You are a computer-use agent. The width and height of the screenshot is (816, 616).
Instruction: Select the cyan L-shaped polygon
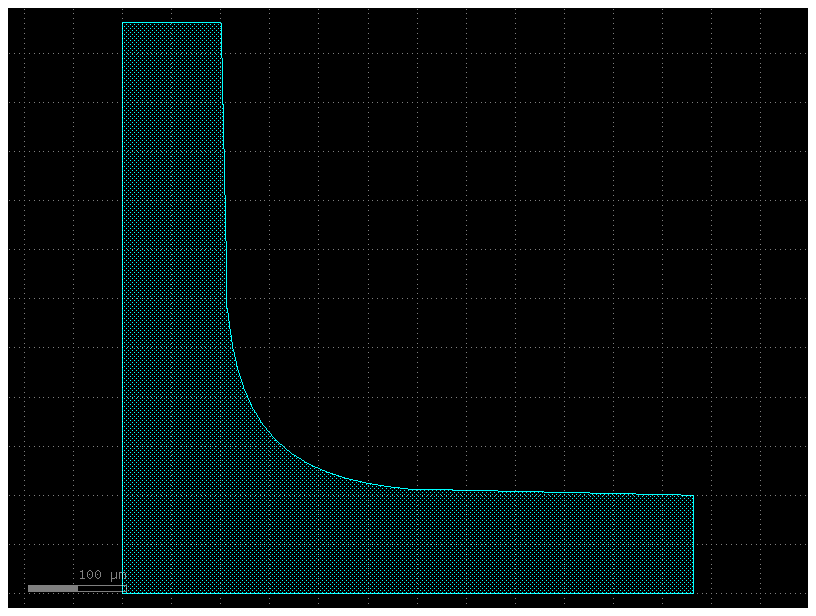coord(170,300)
